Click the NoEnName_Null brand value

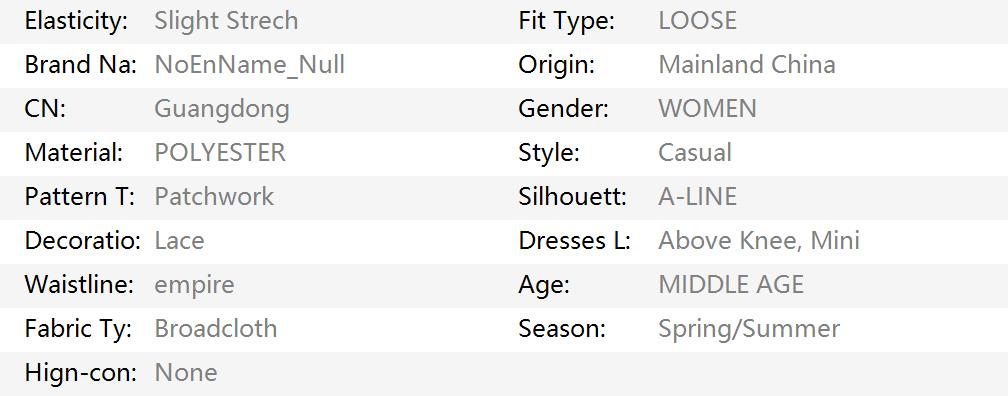pos(249,66)
